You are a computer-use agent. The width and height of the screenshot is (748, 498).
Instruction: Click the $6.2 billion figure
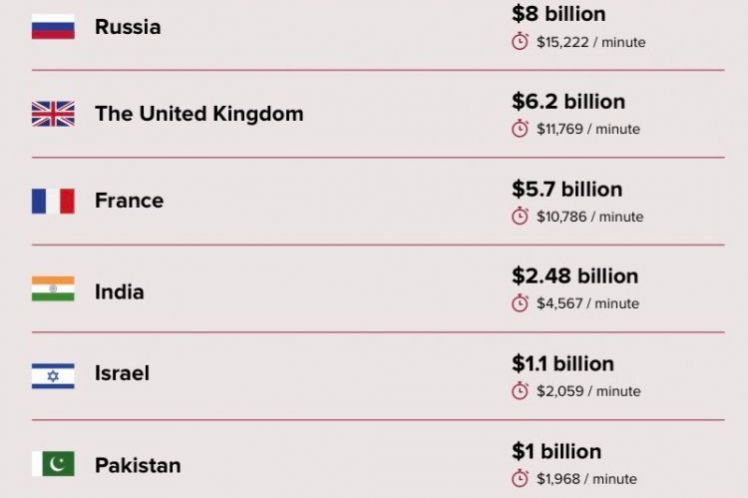point(568,101)
